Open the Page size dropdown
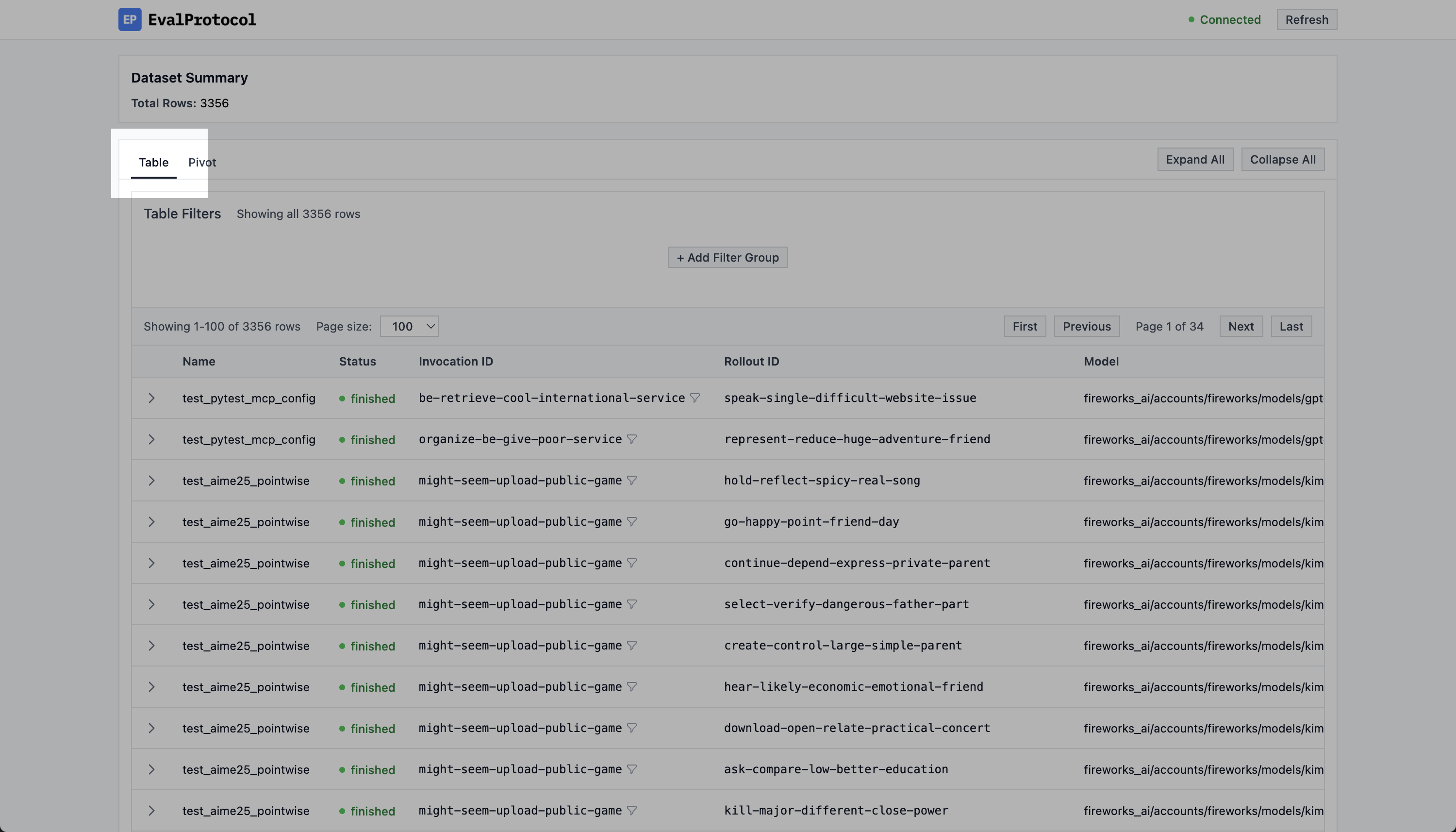This screenshot has height=832, width=1456. (x=409, y=326)
